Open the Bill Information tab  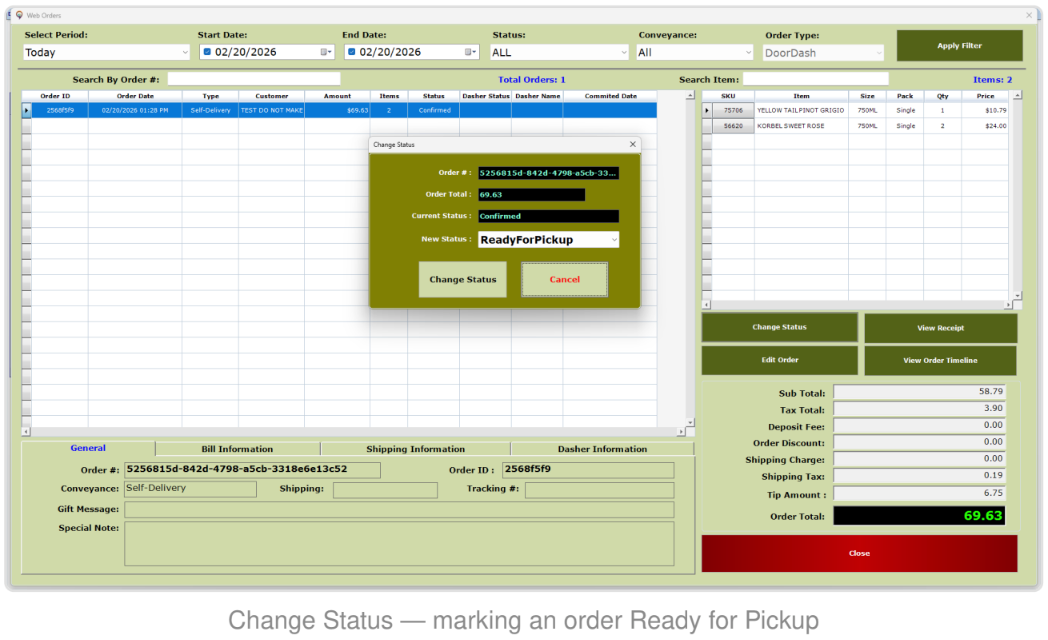coord(237,449)
